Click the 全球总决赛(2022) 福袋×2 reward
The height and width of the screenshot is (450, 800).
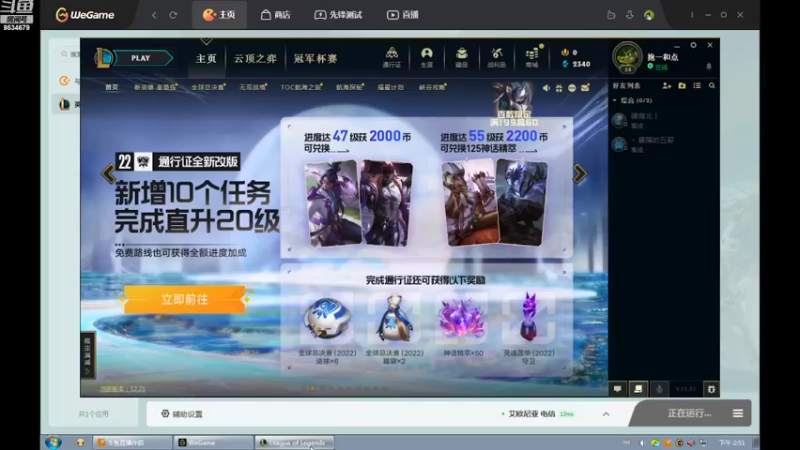[394, 329]
